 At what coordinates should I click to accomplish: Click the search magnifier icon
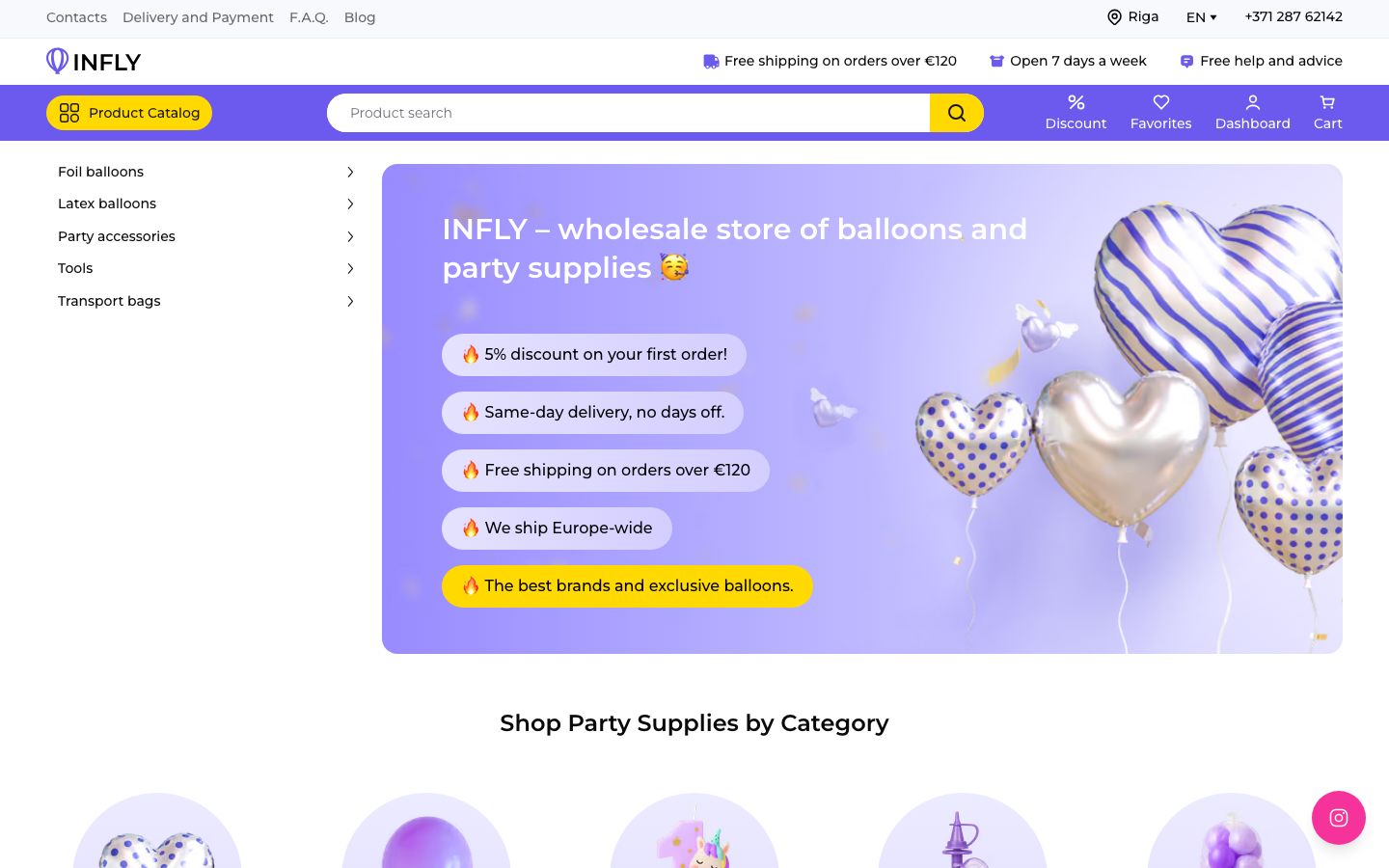point(956,112)
